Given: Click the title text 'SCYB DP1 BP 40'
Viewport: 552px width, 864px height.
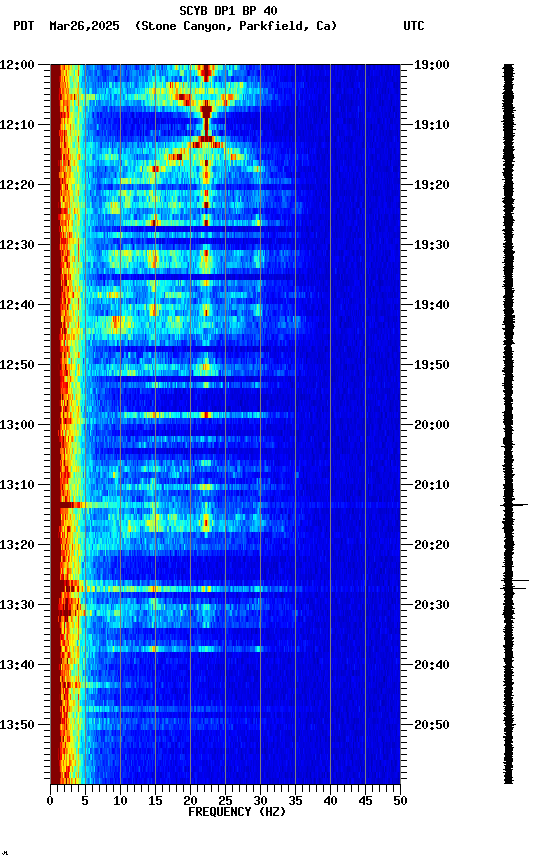Looking at the screenshot, I should [228, 10].
